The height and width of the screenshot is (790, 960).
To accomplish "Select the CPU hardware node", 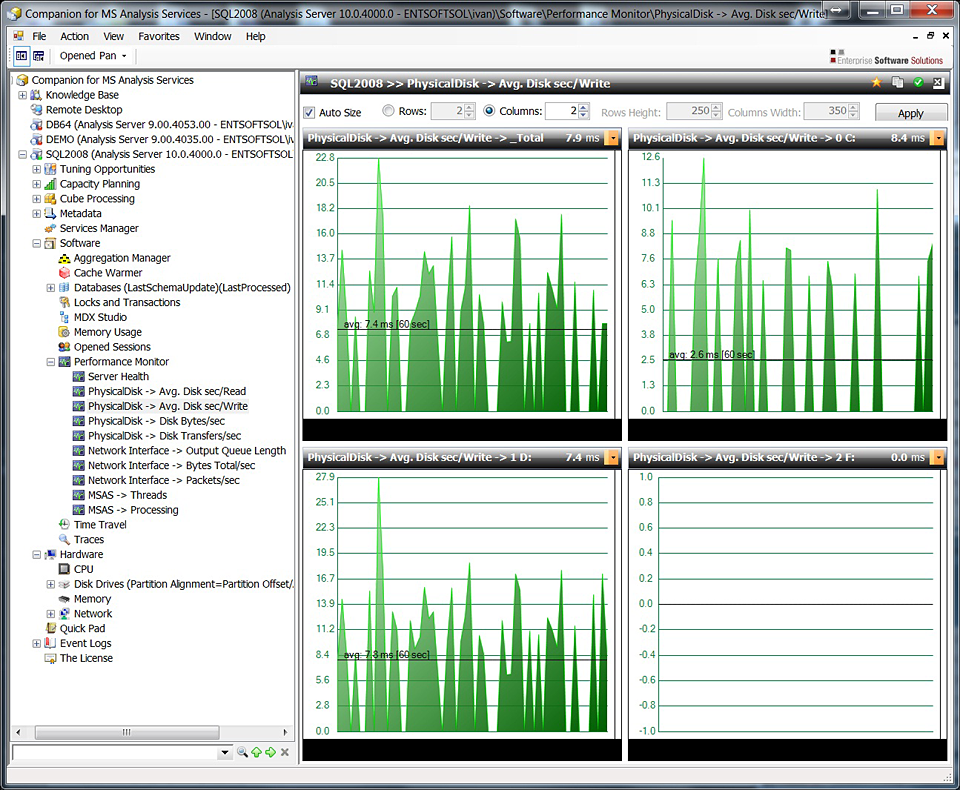I will point(83,569).
